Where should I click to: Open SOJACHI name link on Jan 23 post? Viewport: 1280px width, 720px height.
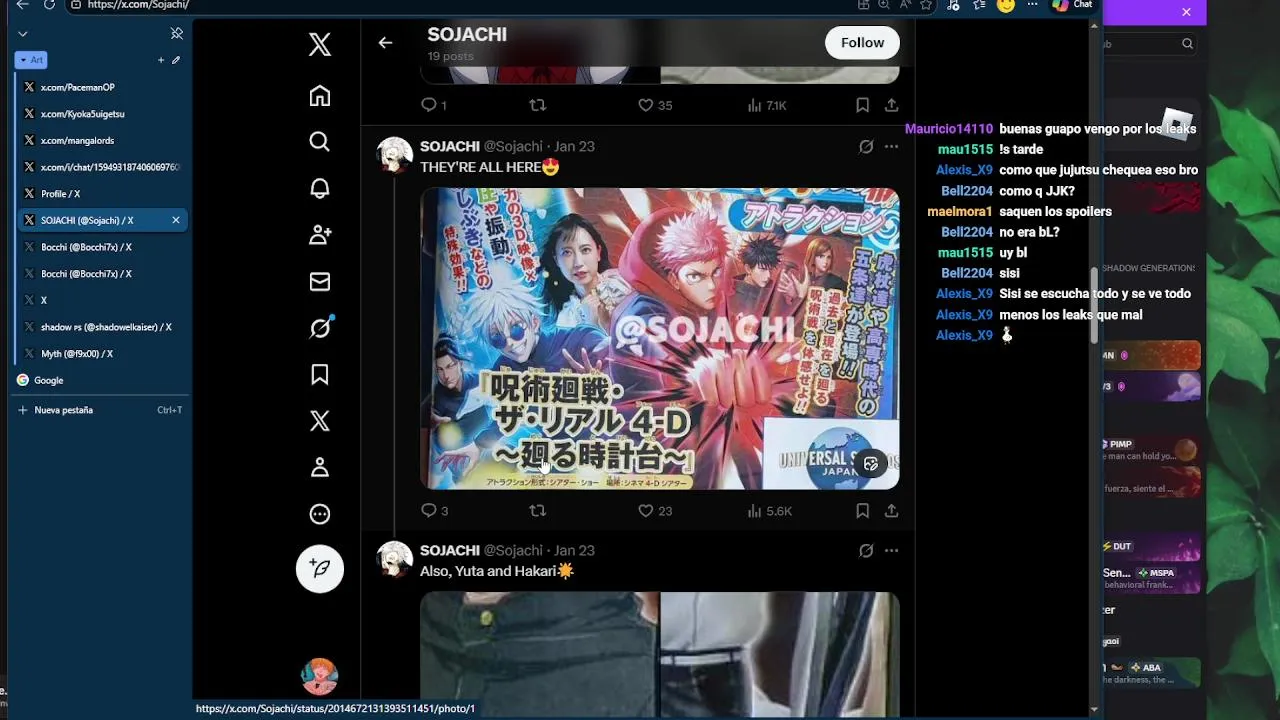(x=449, y=146)
